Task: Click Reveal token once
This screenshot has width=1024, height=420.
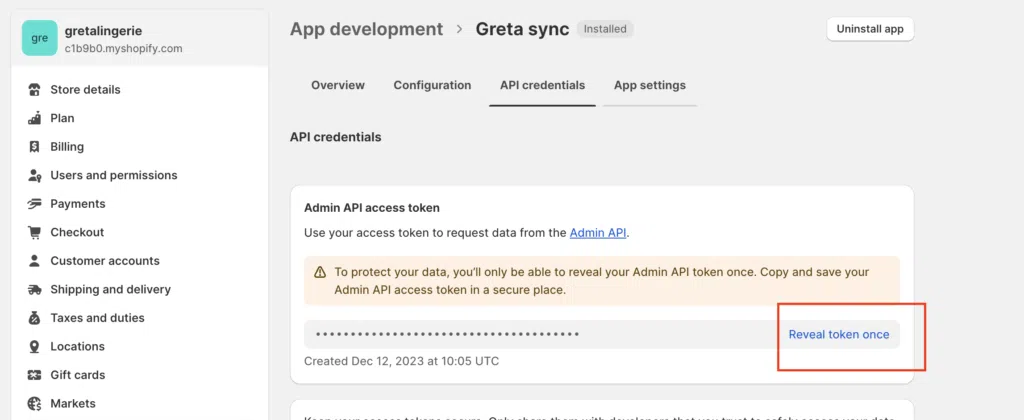Action: click(x=838, y=334)
